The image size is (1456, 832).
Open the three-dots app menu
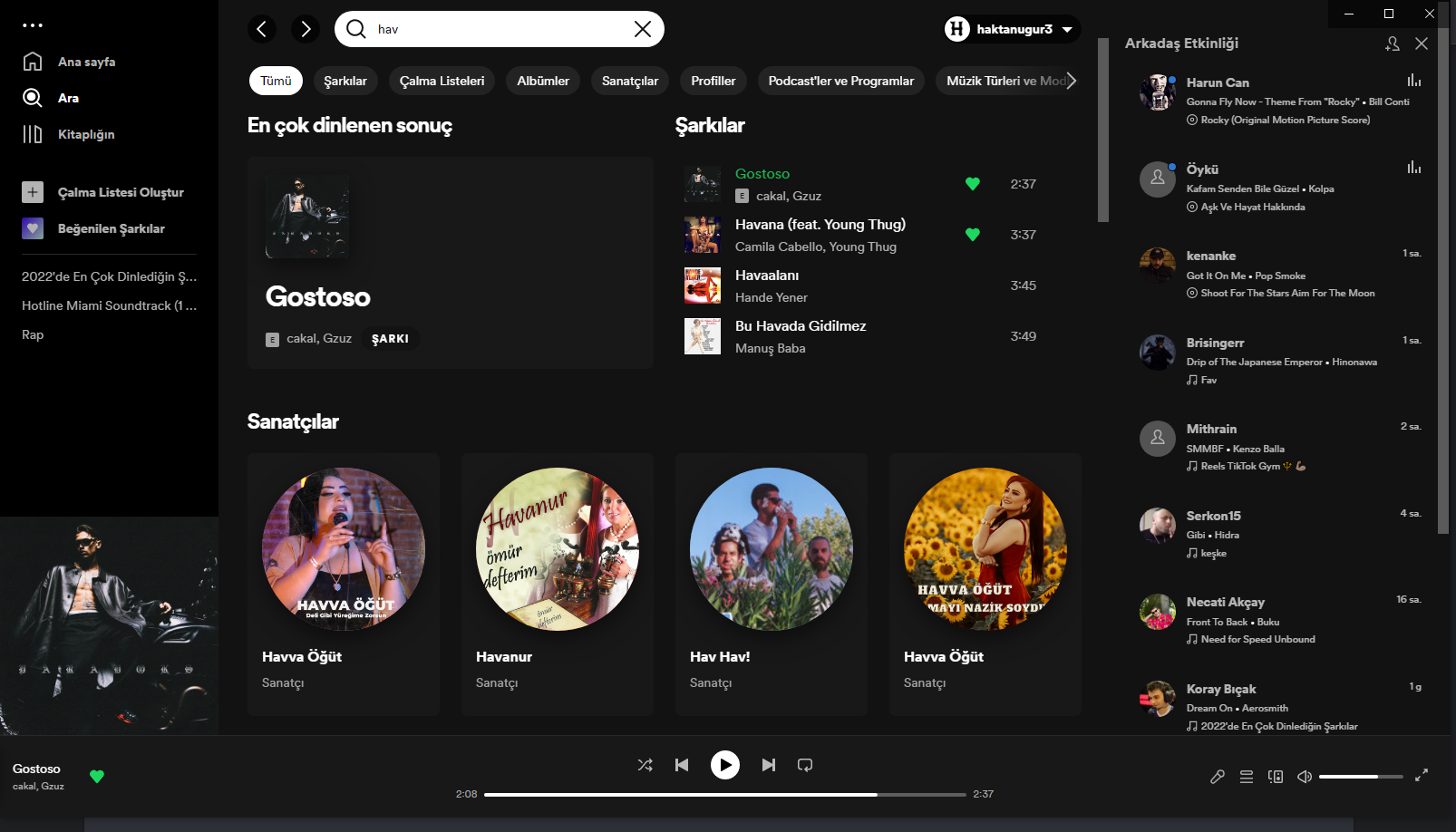[33, 25]
